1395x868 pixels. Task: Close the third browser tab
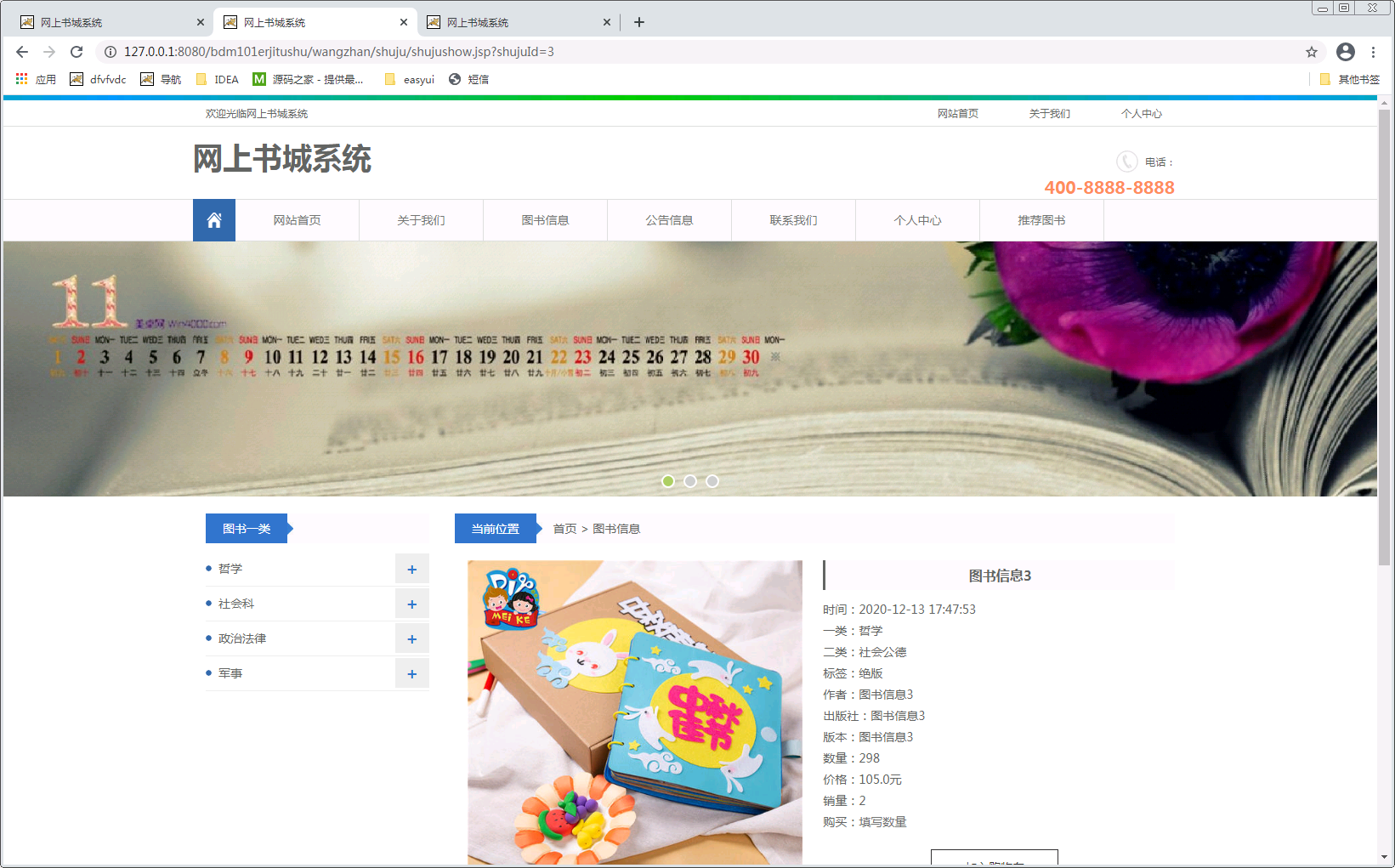point(607,22)
